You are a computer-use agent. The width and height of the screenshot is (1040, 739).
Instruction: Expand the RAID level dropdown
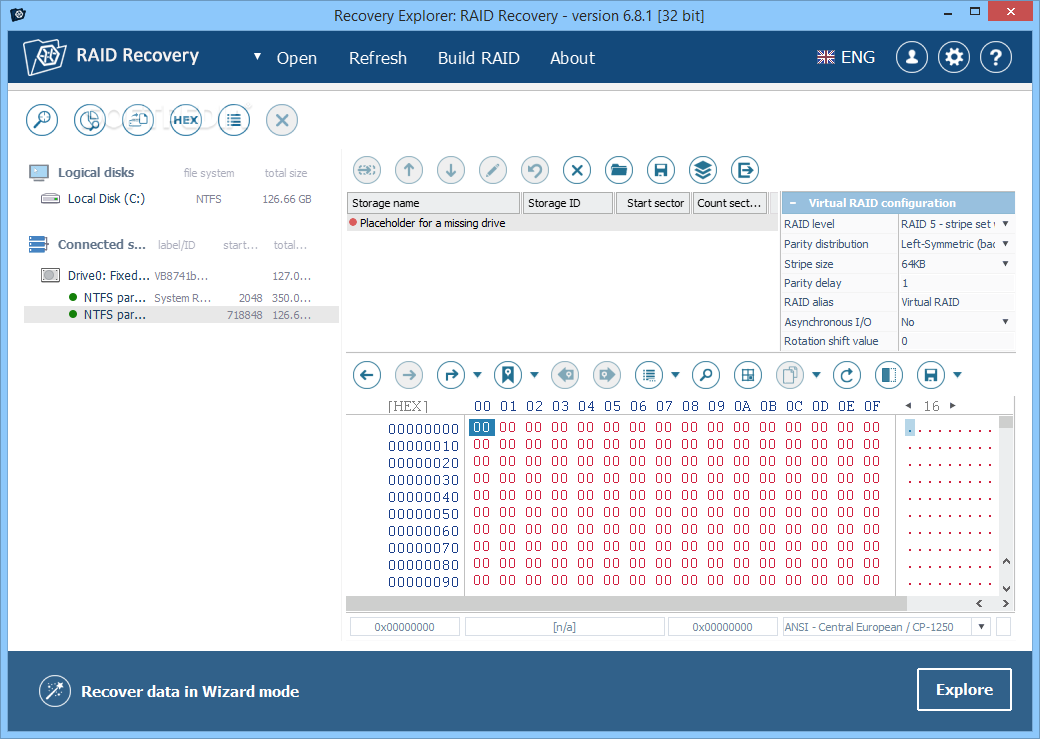click(x=1006, y=224)
